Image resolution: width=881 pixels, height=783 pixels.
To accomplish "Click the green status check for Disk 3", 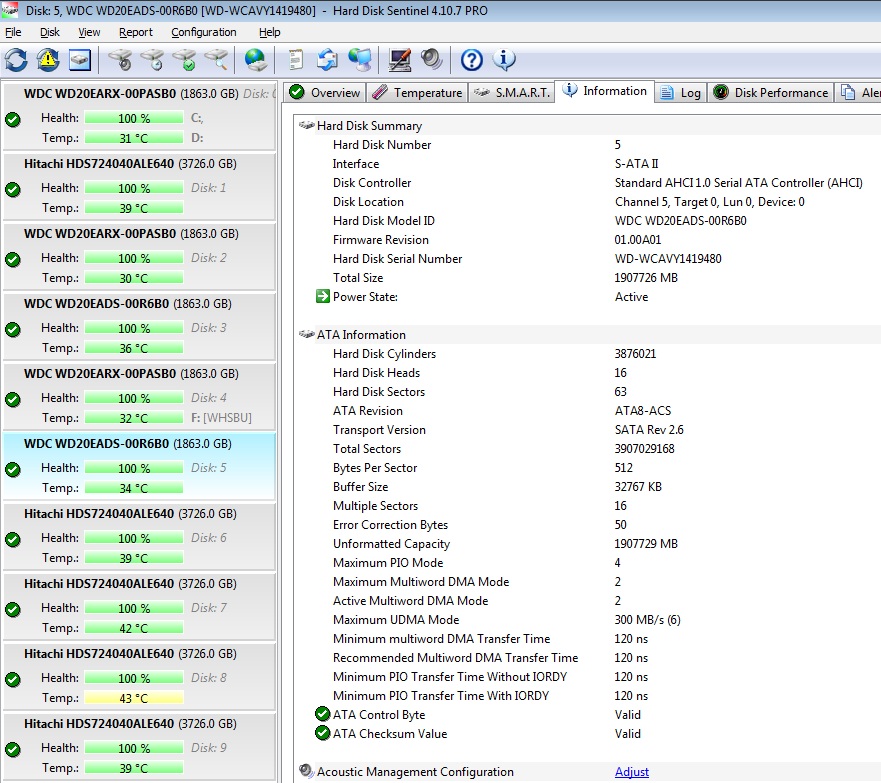I will click(13, 329).
